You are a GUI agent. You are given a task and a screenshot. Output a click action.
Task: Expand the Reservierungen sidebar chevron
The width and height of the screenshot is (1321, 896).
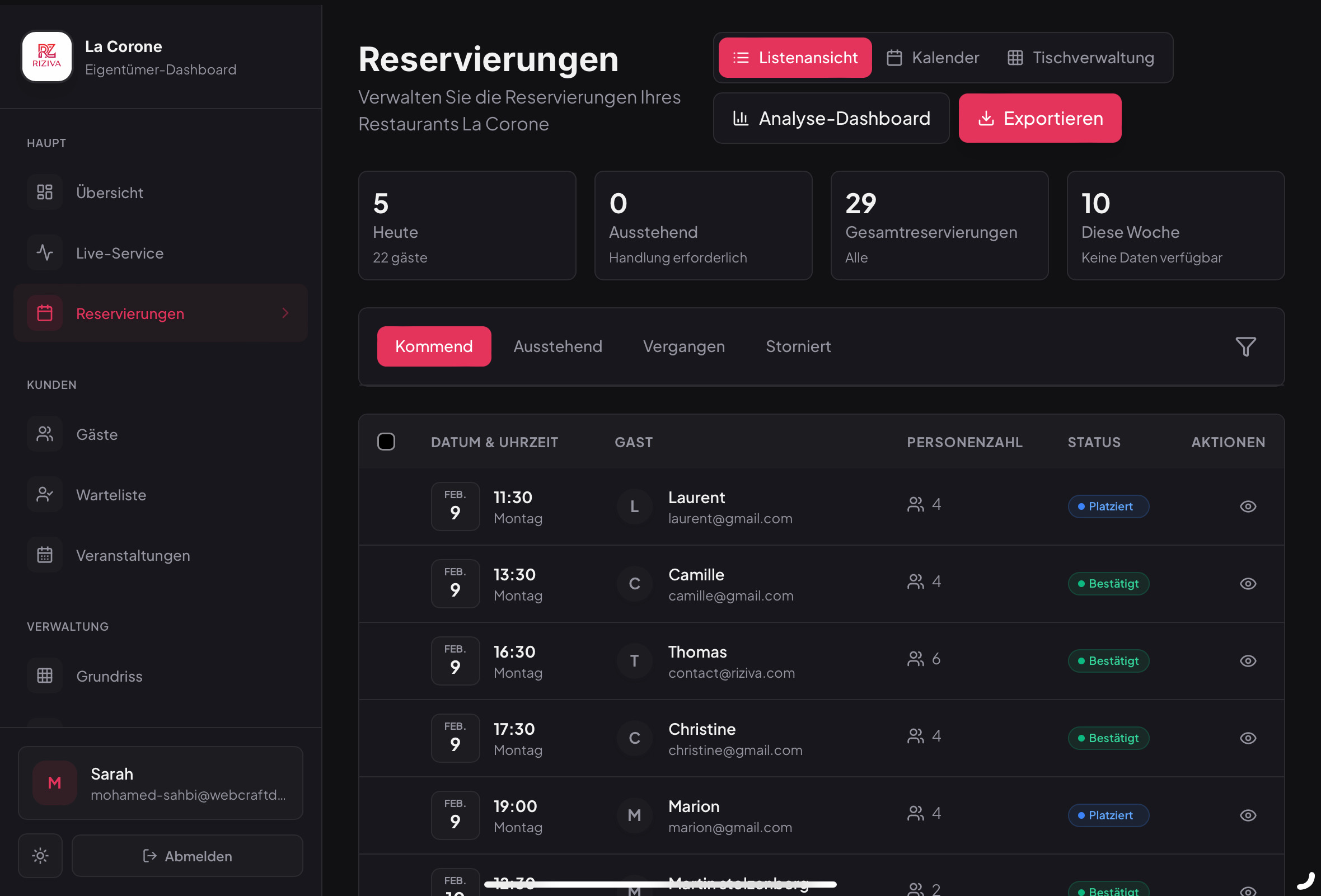click(x=285, y=313)
